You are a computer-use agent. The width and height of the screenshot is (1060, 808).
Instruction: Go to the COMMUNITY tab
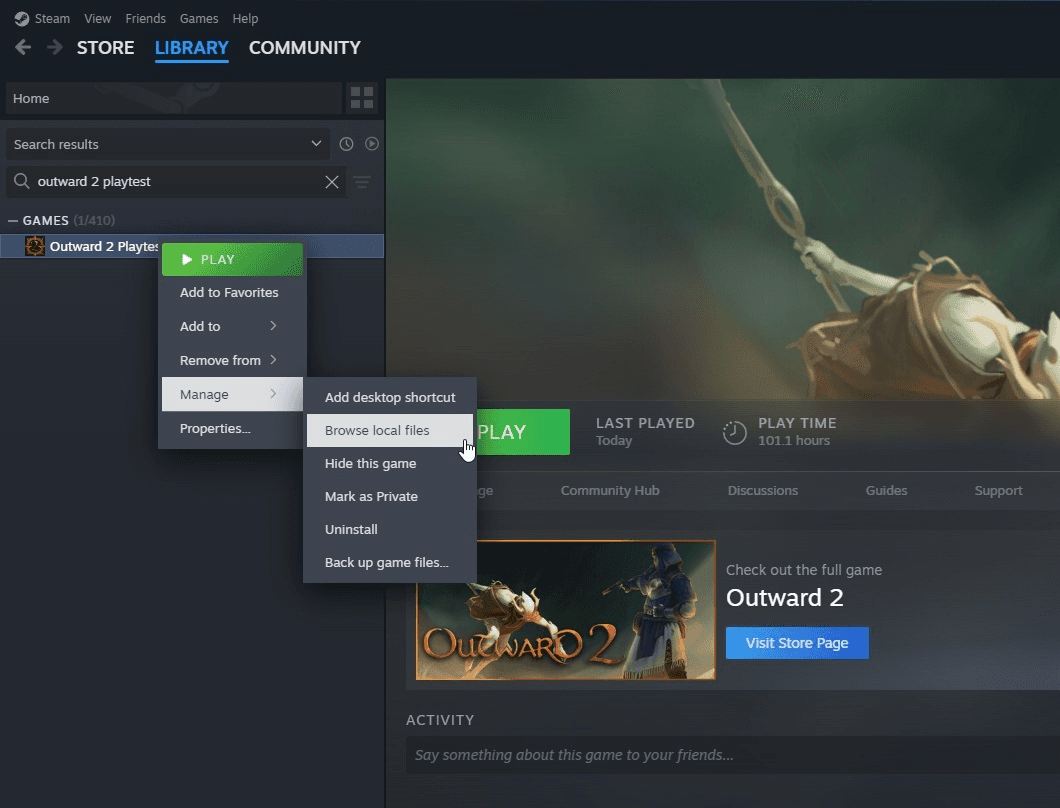pyautogui.click(x=305, y=47)
